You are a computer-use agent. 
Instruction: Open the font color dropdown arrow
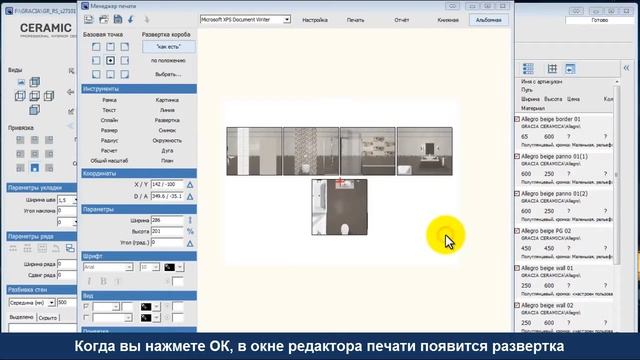point(180,267)
